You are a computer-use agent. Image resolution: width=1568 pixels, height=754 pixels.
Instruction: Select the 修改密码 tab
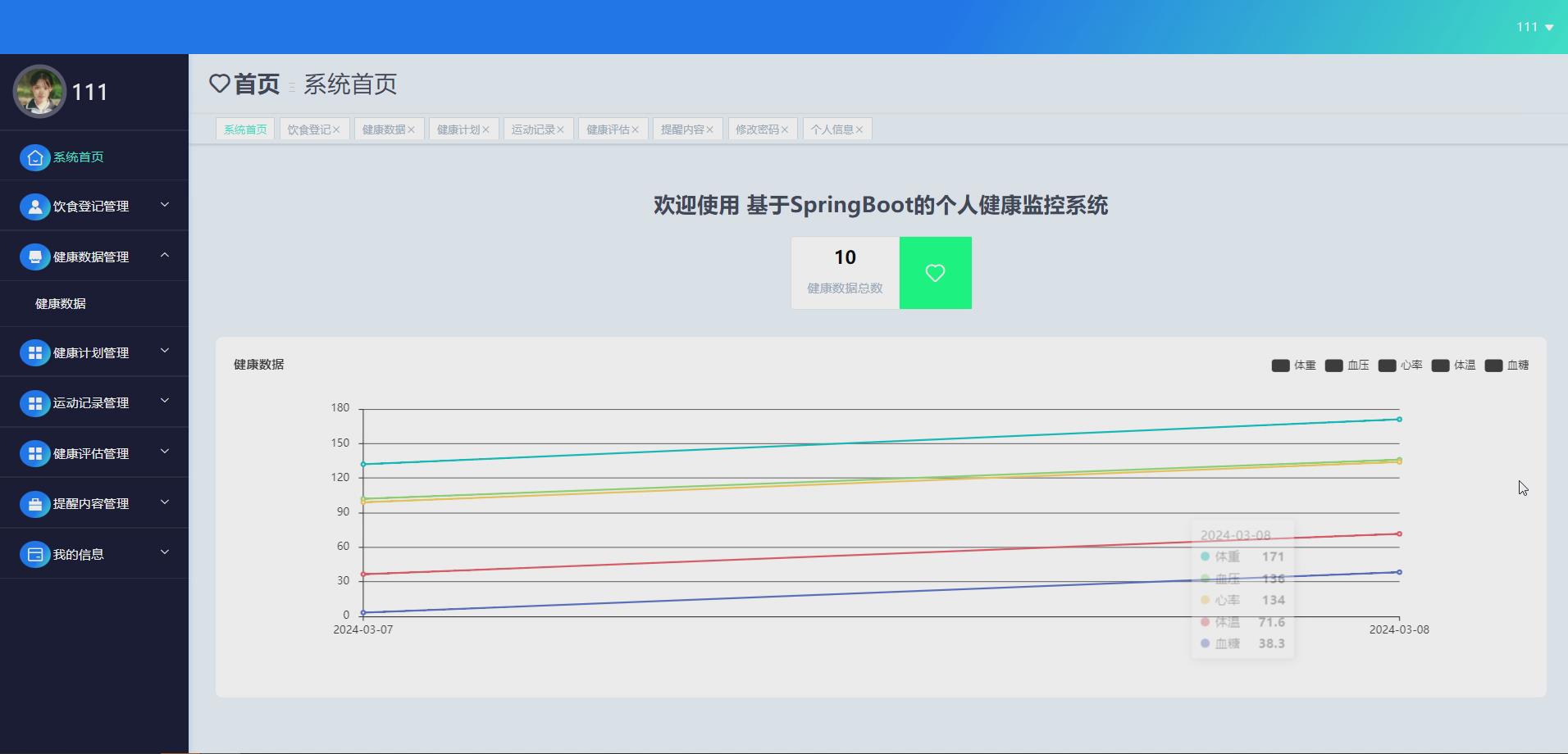tap(758, 129)
